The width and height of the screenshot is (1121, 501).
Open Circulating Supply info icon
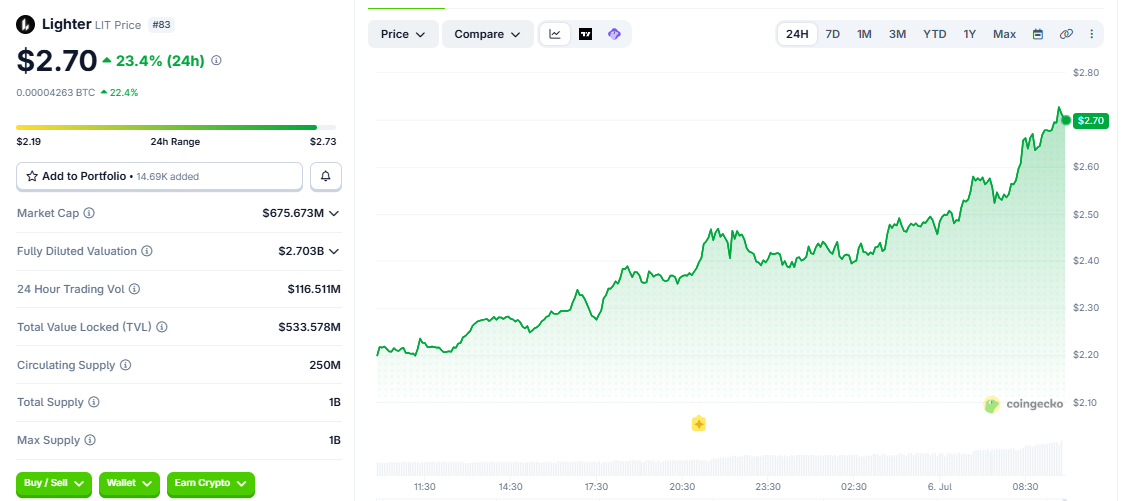coord(126,364)
